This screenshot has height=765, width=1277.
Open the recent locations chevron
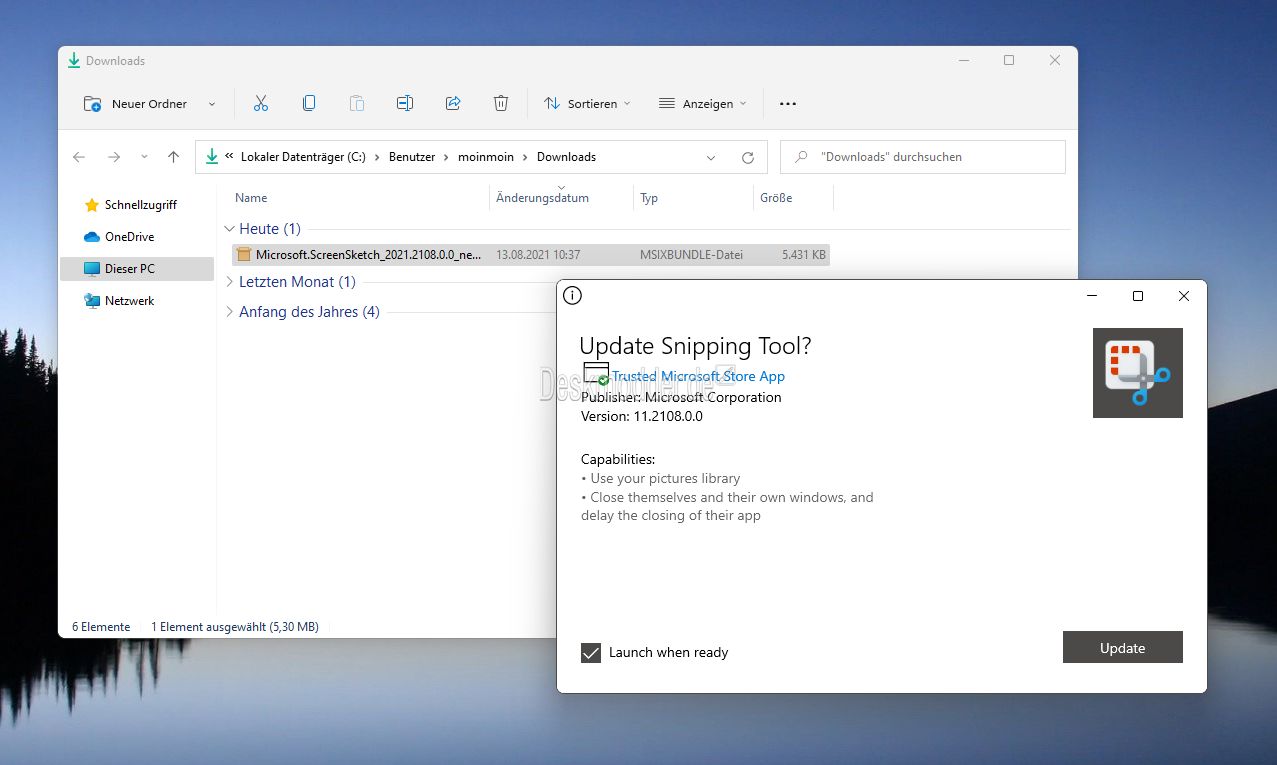point(144,157)
